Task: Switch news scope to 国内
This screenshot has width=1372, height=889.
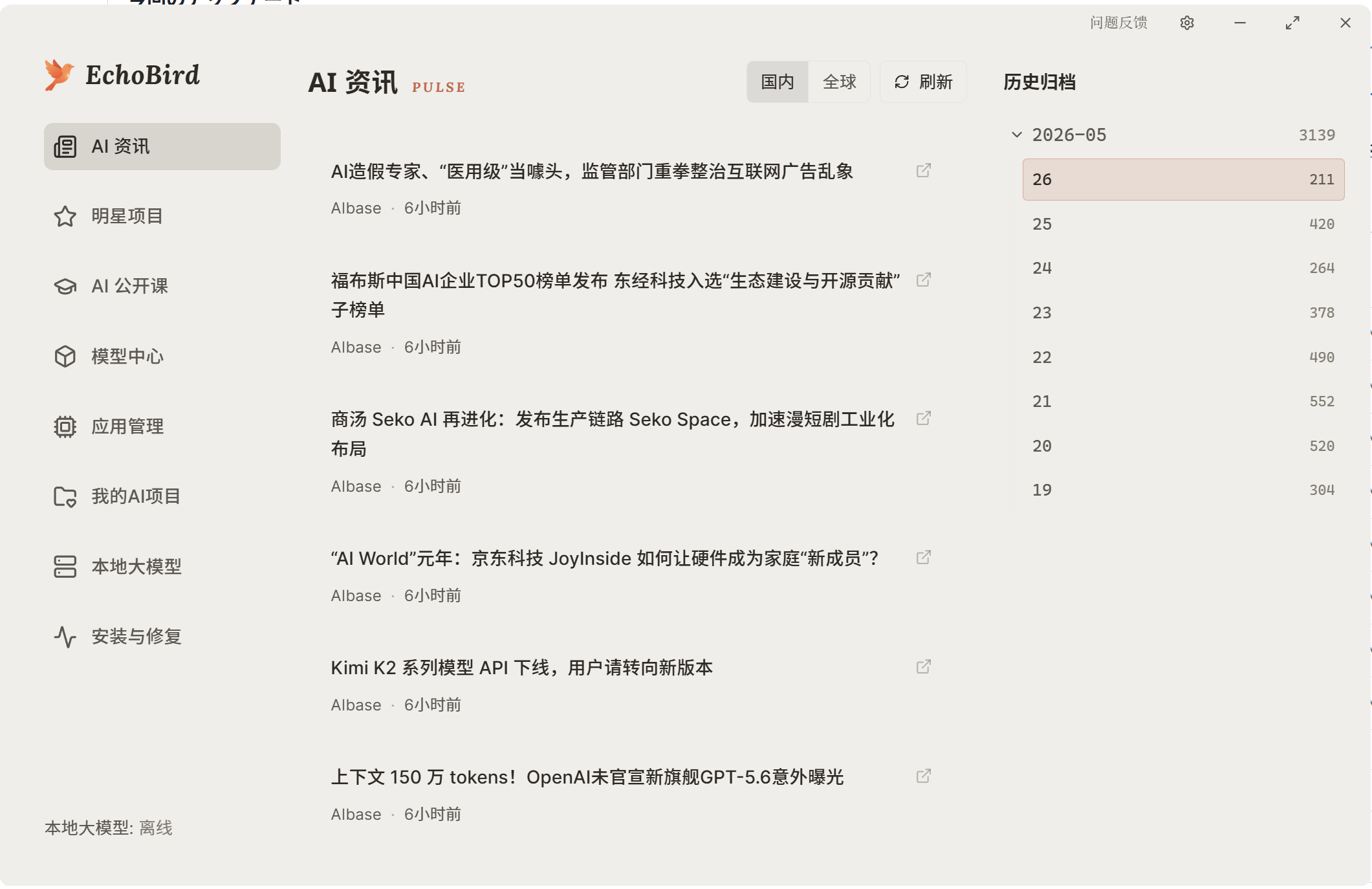Action: click(x=778, y=82)
